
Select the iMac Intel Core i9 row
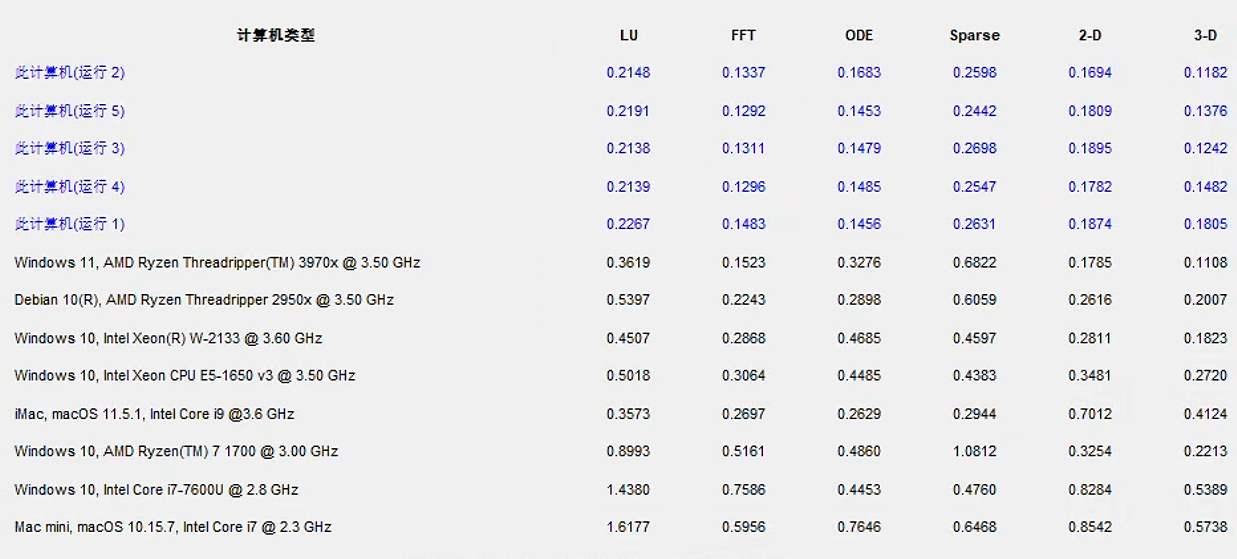click(154, 414)
